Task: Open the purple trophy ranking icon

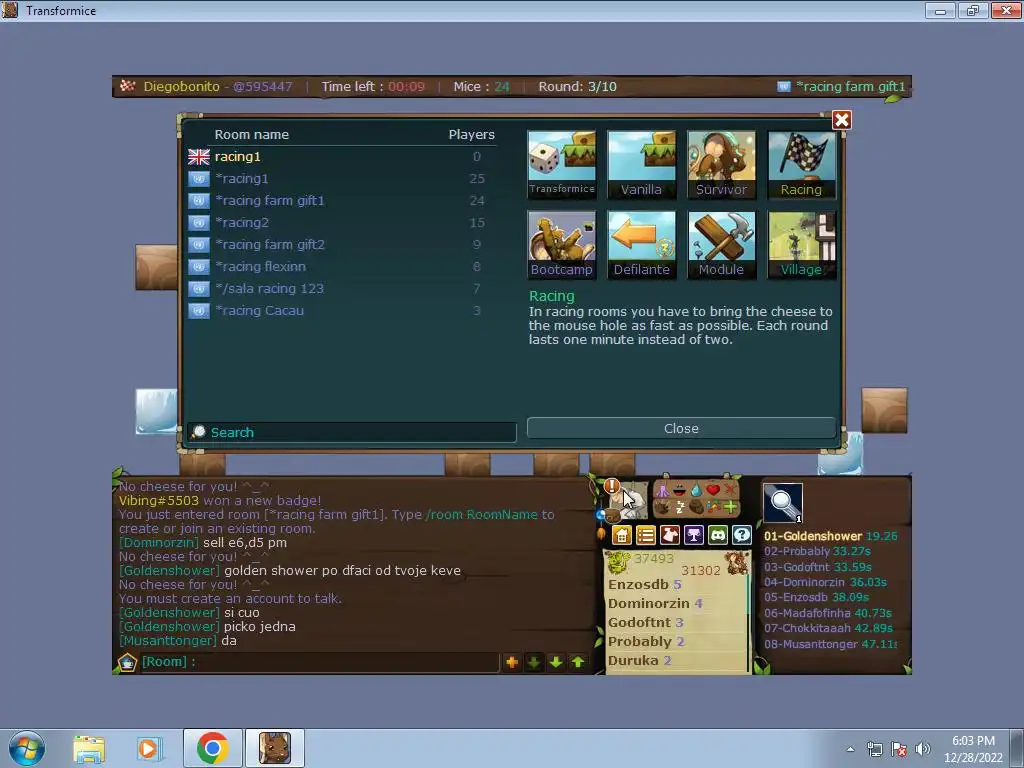Action: pos(694,536)
